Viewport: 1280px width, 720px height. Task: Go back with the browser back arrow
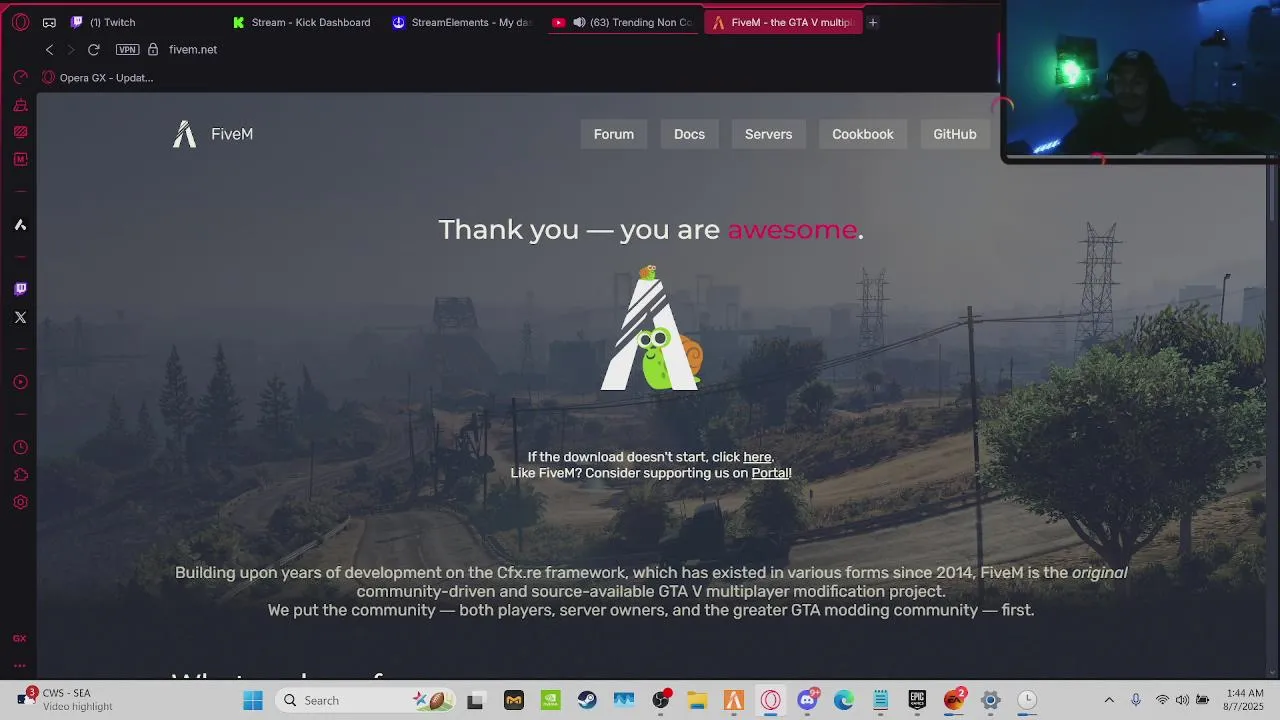click(x=49, y=49)
